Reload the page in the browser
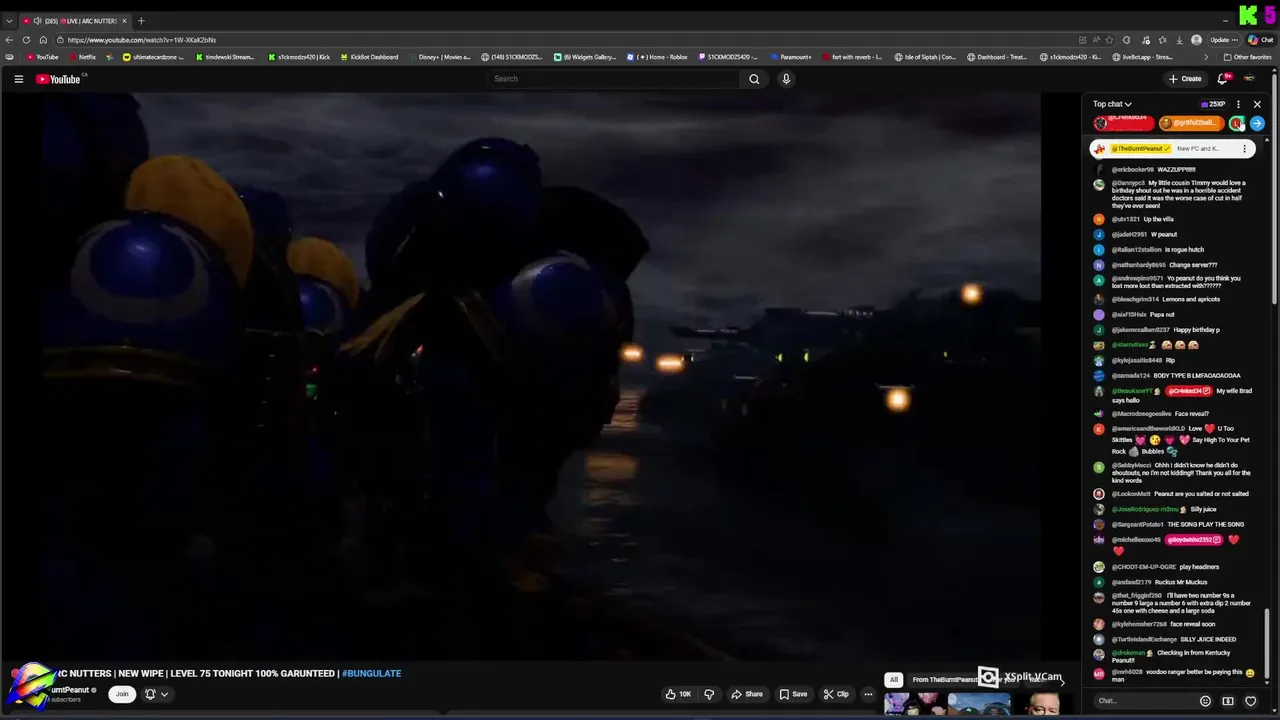The width and height of the screenshot is (1280, 720). pyautogui.click(x=26, y=40)
